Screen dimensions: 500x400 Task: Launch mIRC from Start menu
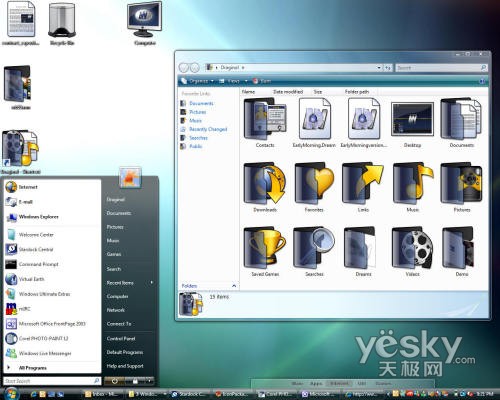pos(53,309)
